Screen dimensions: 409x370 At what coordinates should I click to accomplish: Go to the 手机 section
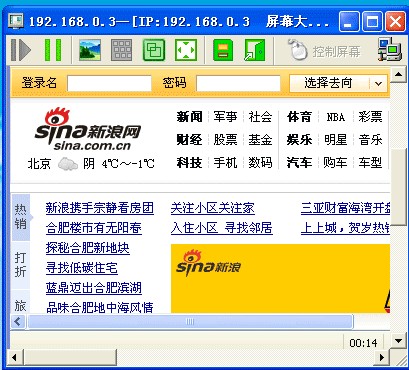pos(225,163)
